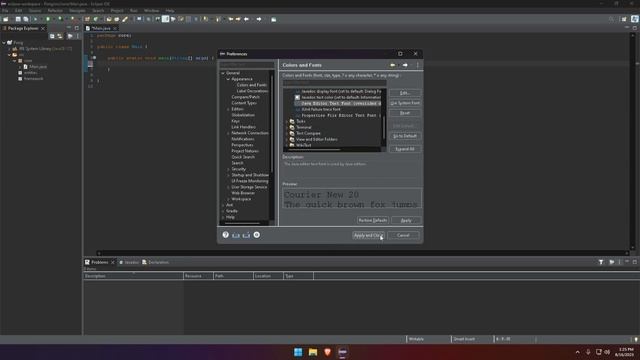Collapse the General preferences node

tap(223, 73)
